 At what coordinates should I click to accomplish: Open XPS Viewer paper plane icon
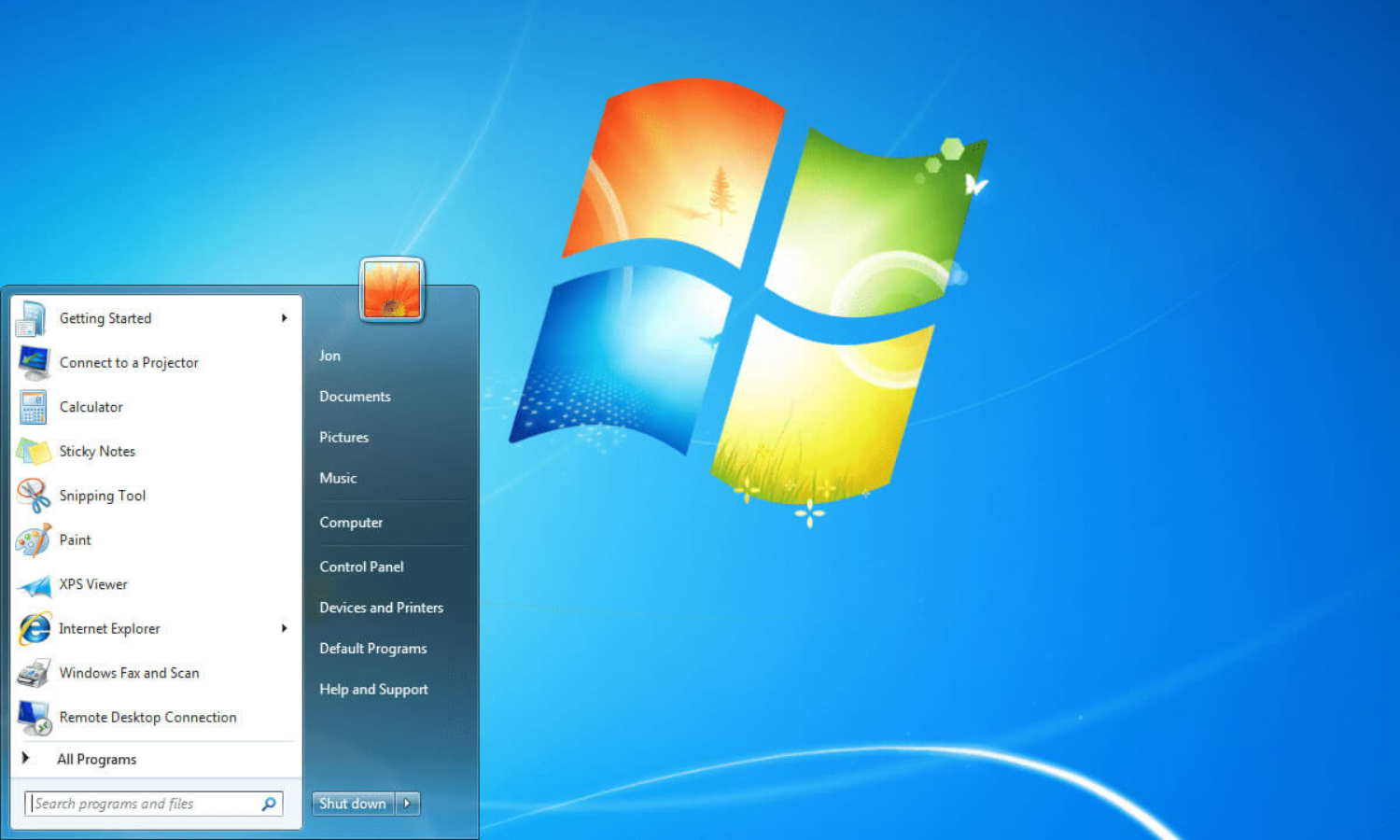point(34,585)
